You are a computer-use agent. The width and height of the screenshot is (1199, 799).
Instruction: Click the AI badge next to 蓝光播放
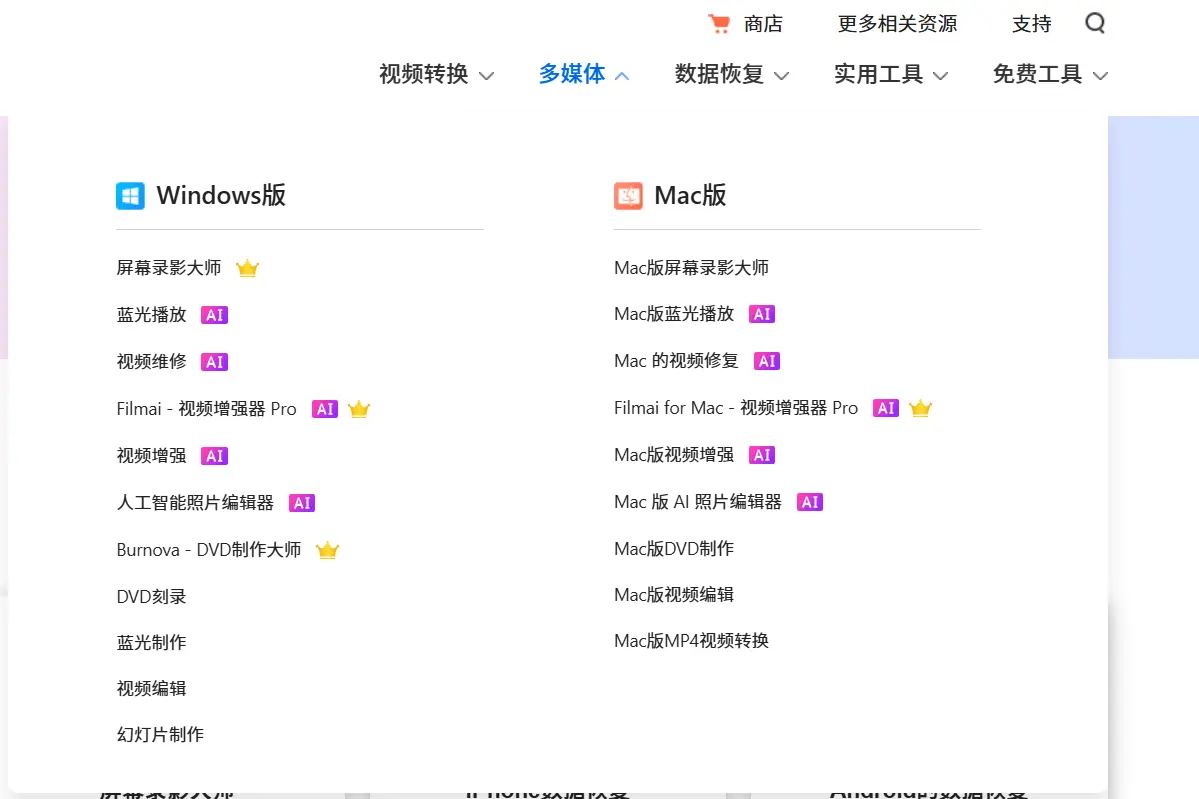[214, 314]
